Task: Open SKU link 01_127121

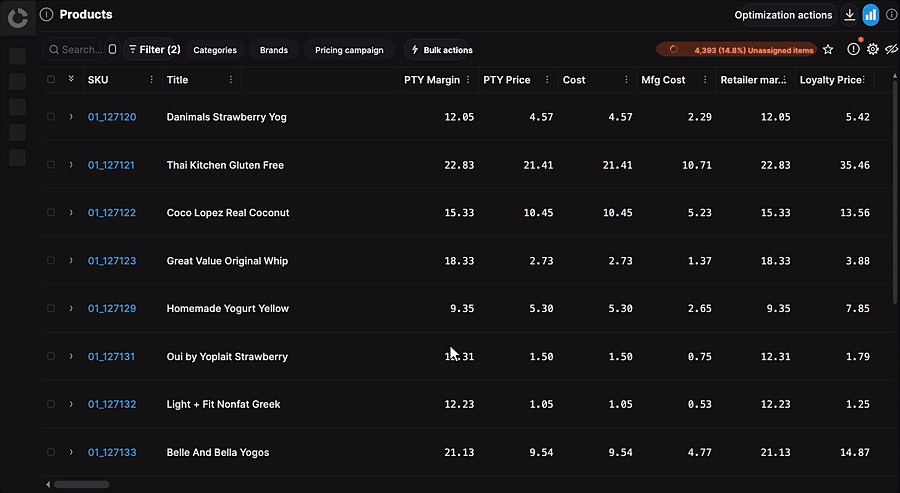Action: tap(111, 165)
